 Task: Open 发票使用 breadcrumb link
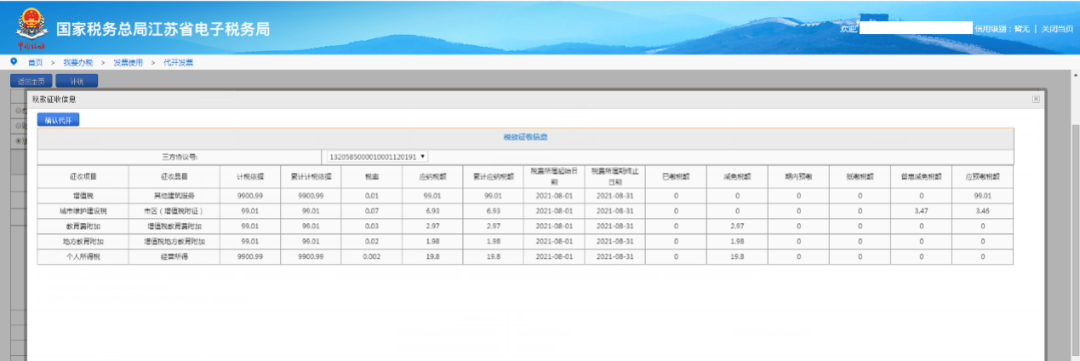click(x=128, y=63)
